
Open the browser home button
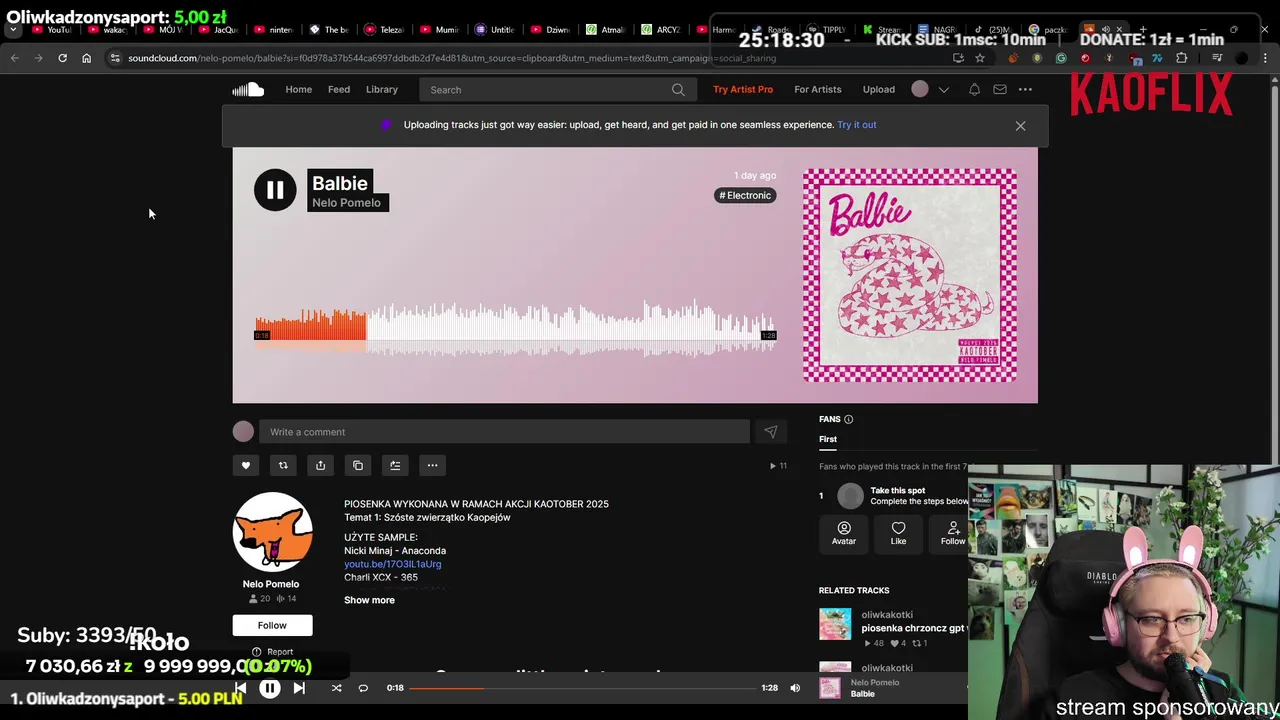tap(86, 58)
